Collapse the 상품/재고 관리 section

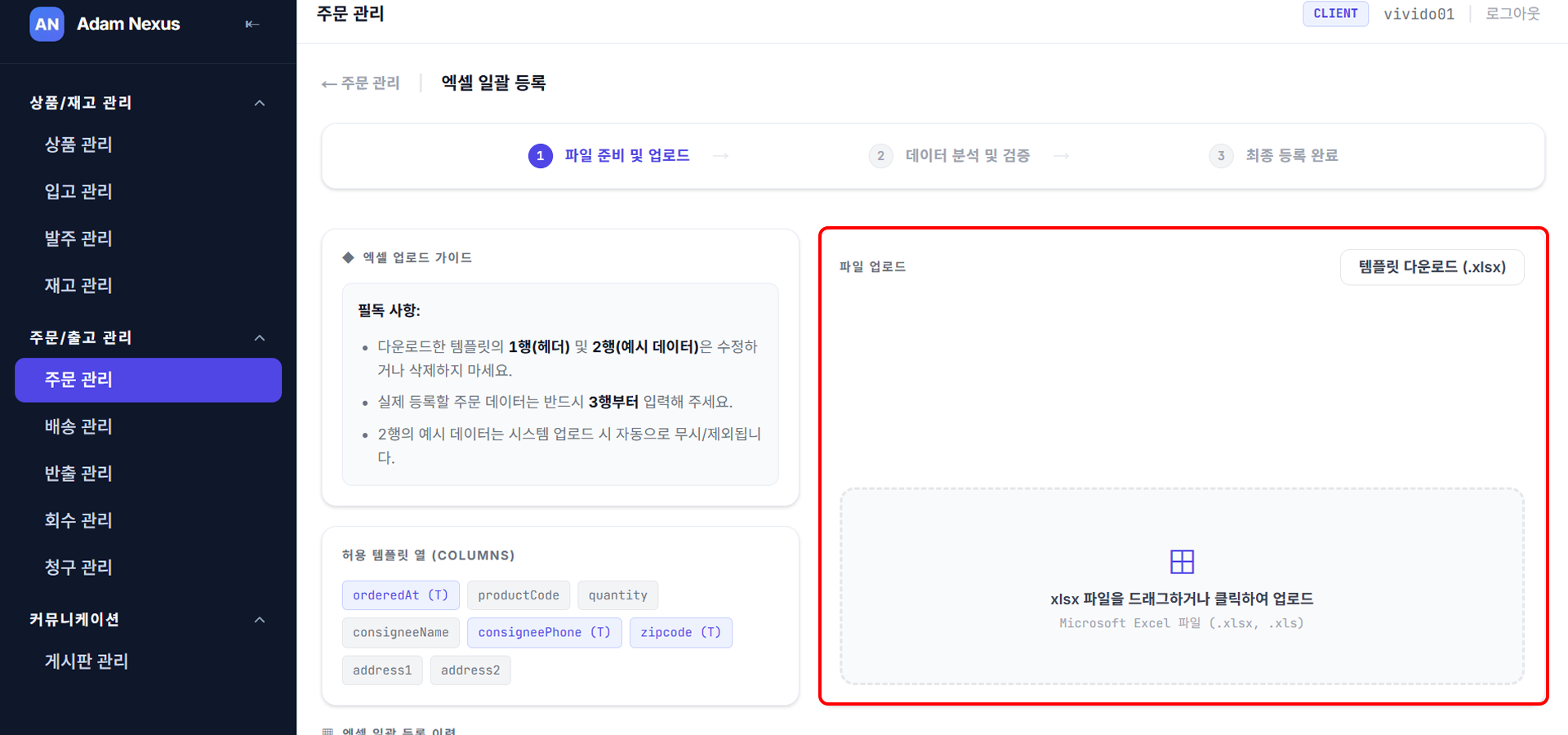(260, 103)
